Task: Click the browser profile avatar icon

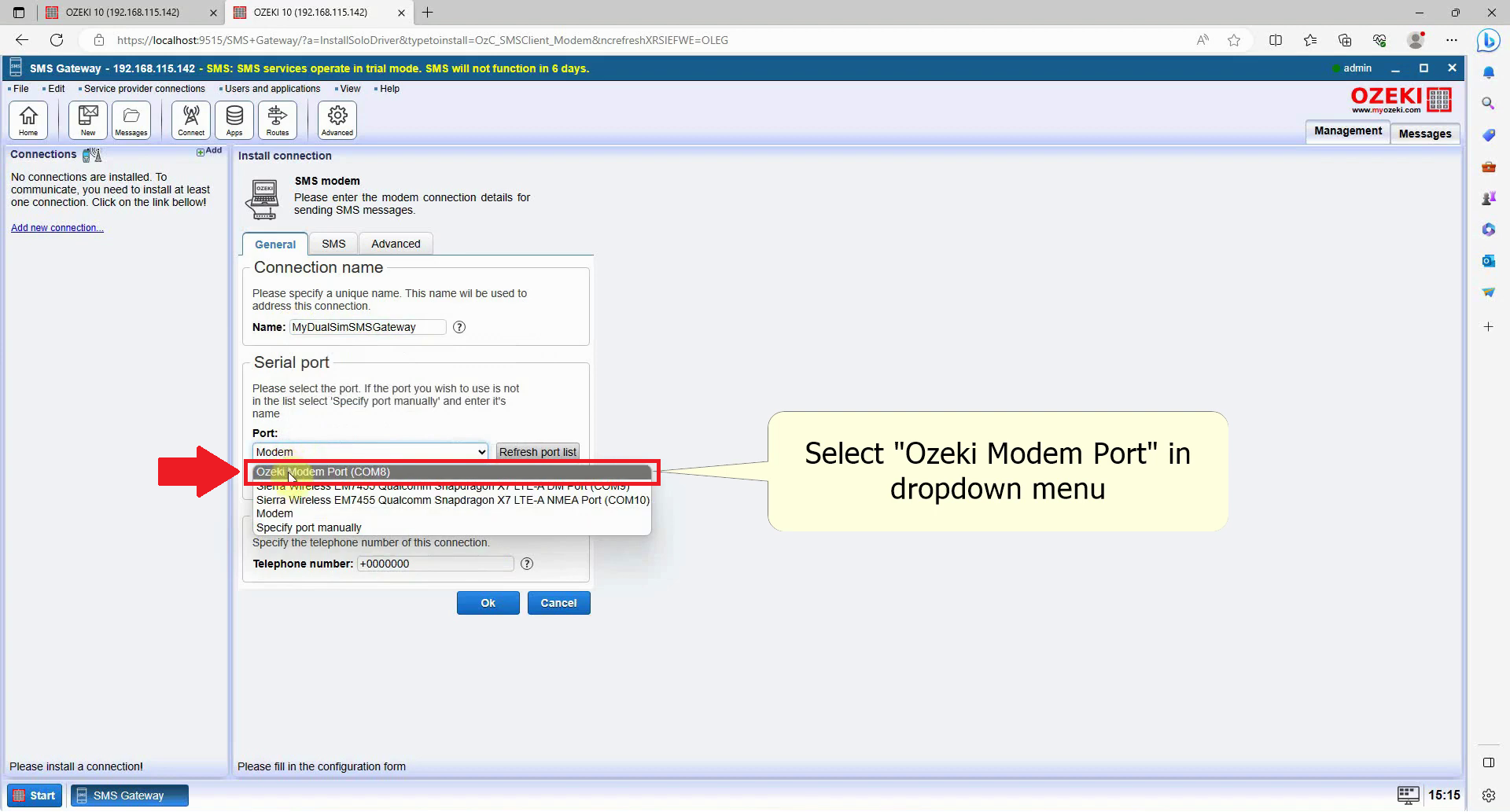Action: pyautogui.click(x=1416, y=40)
